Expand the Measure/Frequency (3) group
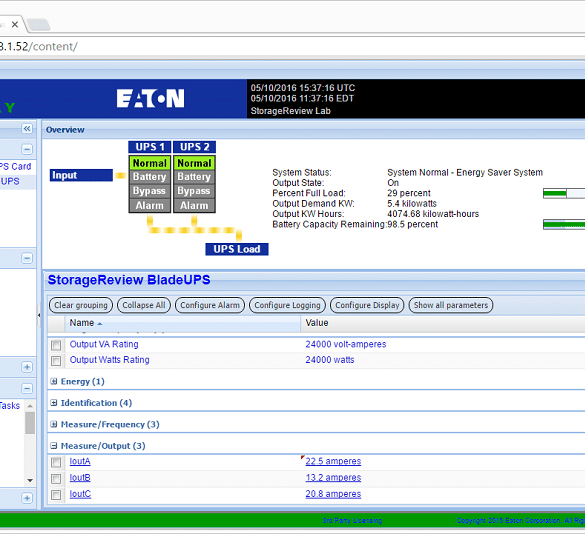The image size is (585, 534). click(54, 424)
